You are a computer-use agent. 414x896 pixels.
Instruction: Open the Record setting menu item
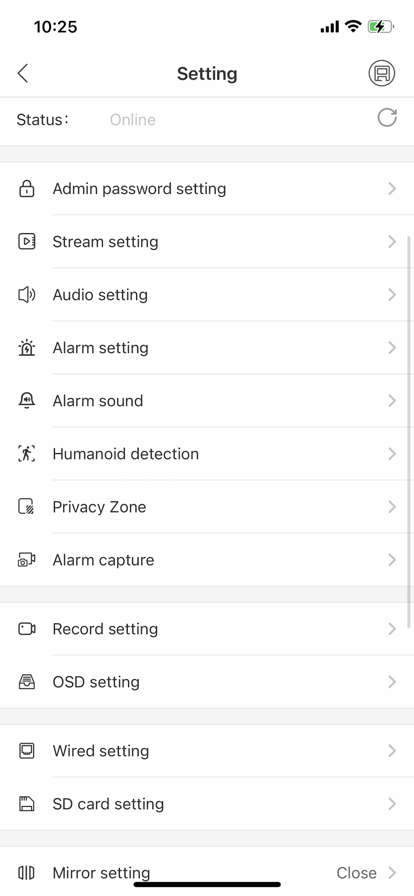tap(207, 629)
